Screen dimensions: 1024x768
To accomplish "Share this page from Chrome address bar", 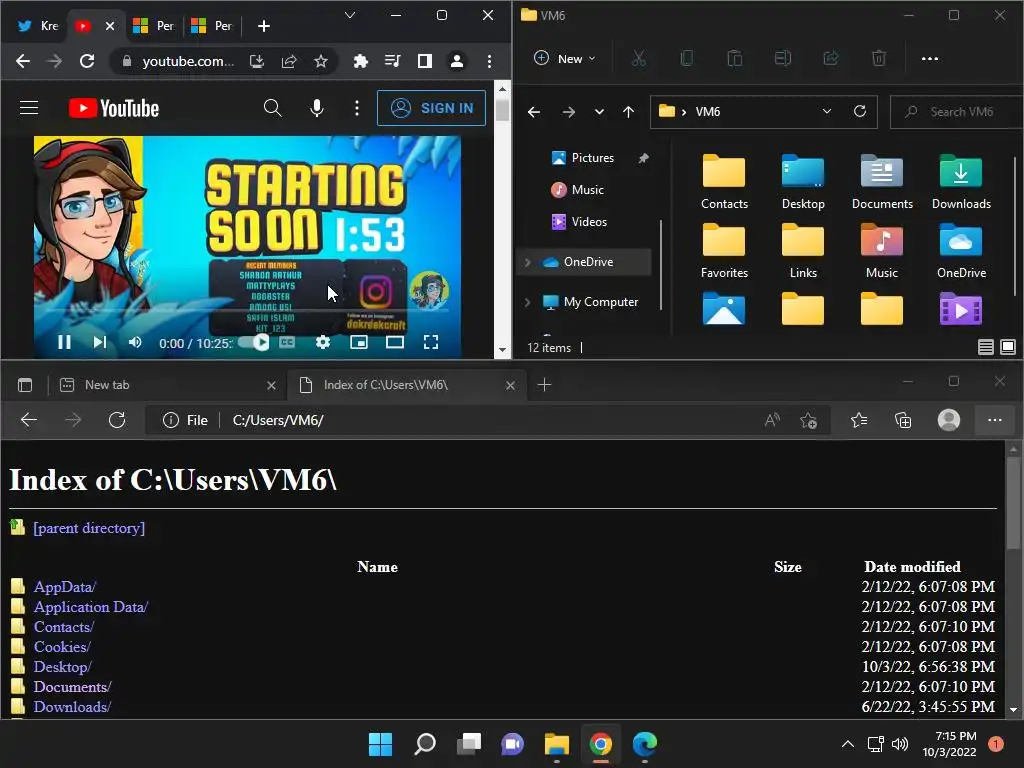I will coord(289,61).
